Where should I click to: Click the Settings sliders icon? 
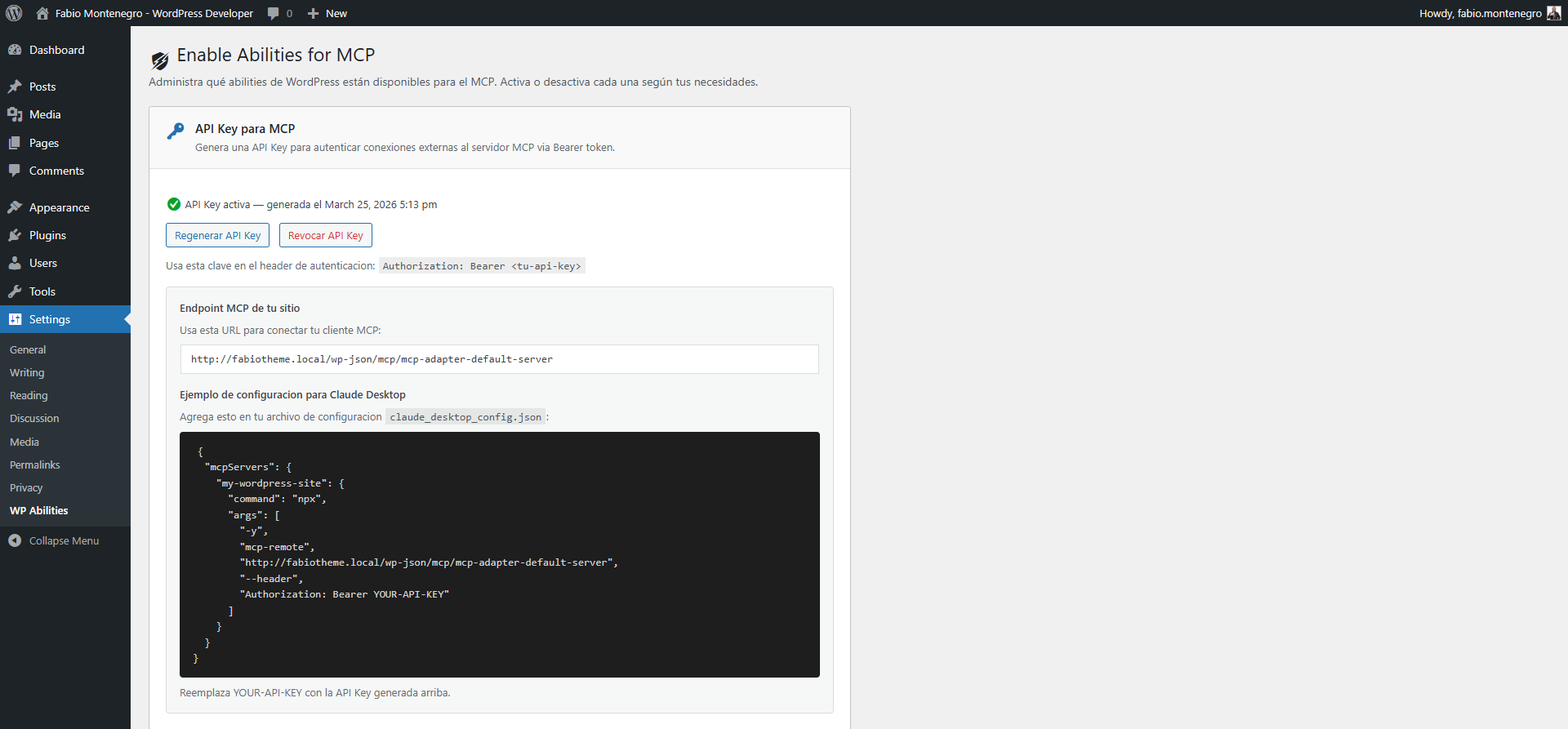pyautogui.click(x=15, y=319)
